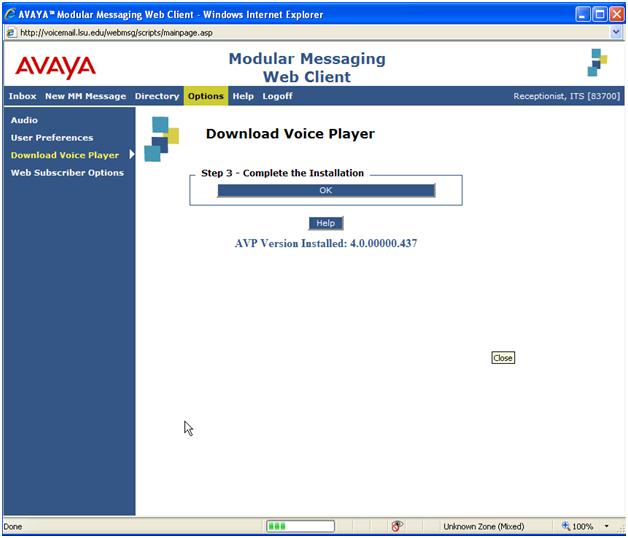Viewport: 628px width, 538px height.
Task: Open Web Subscriber Options
Action: [67, 173]
